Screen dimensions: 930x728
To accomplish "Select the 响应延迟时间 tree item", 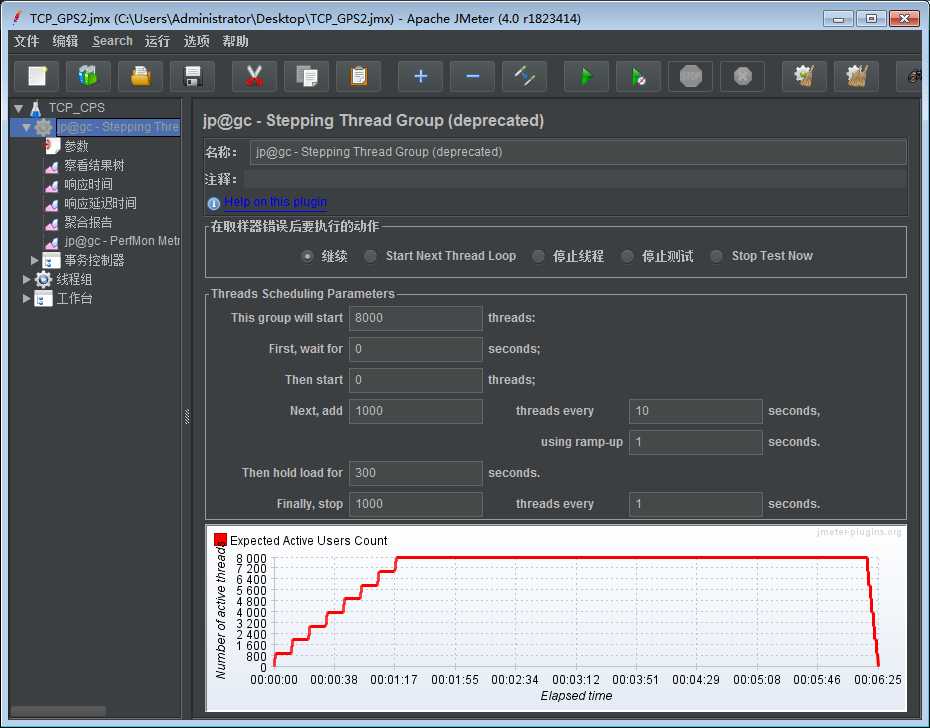I will tap(100, 204).
